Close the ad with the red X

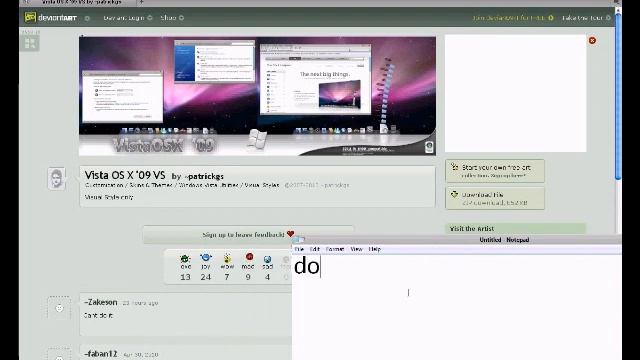click(592, 40)
